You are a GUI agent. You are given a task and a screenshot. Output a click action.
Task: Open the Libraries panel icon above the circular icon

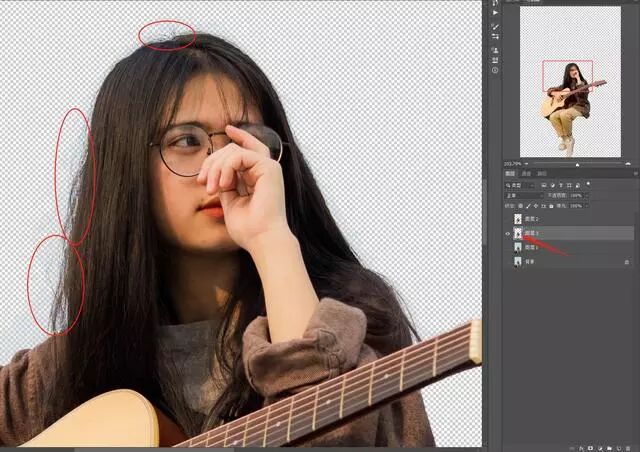click(x=495, y=60)
